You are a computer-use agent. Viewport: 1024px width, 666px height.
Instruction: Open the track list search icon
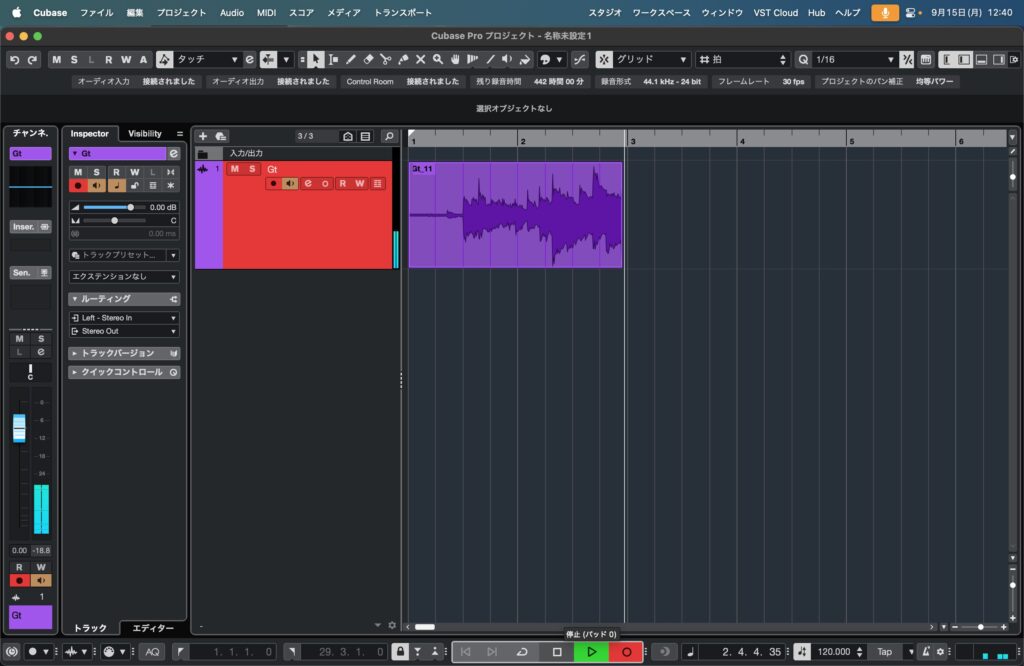(x=389, y=136)
